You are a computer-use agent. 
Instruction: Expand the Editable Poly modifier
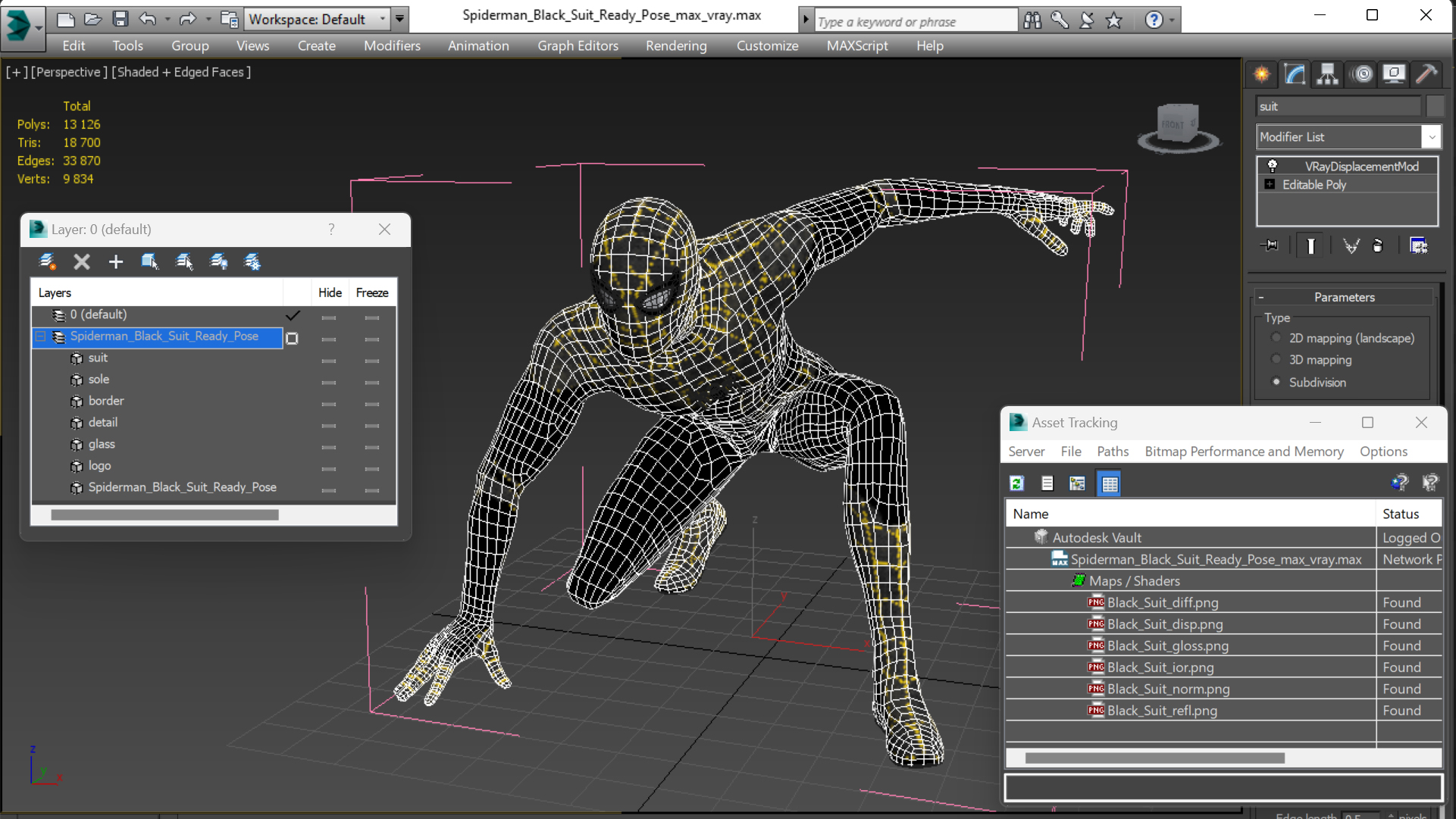click(x=1270, y=184)
